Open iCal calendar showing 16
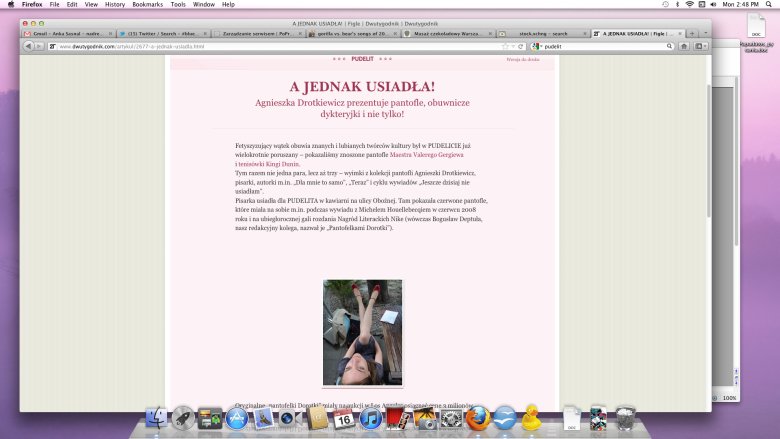 coord(344,419)
